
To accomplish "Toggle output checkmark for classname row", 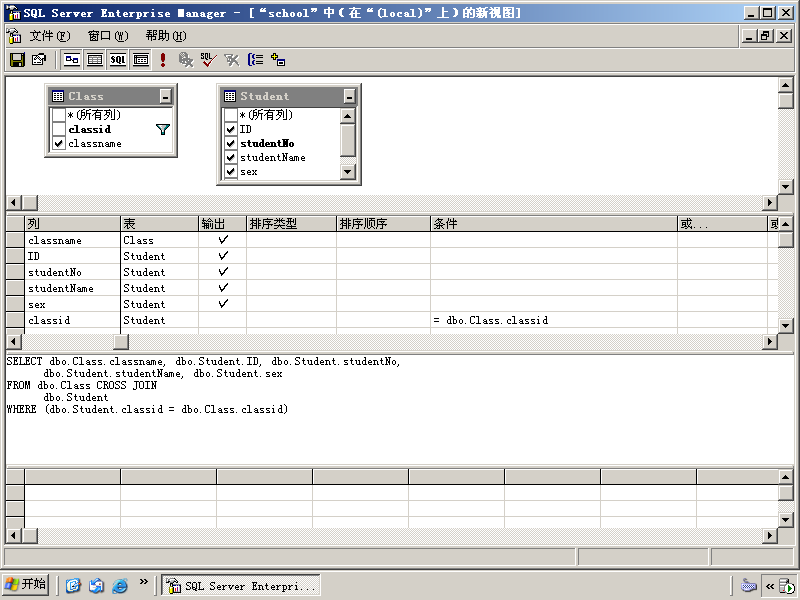I will 222,240.
